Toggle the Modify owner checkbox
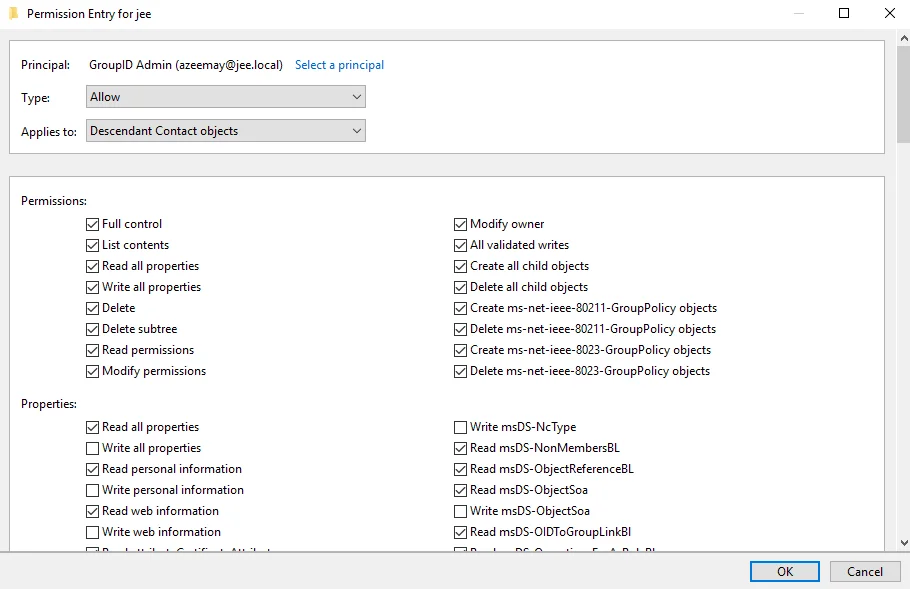Screen dimensions: 910x589 coord(460,224)
